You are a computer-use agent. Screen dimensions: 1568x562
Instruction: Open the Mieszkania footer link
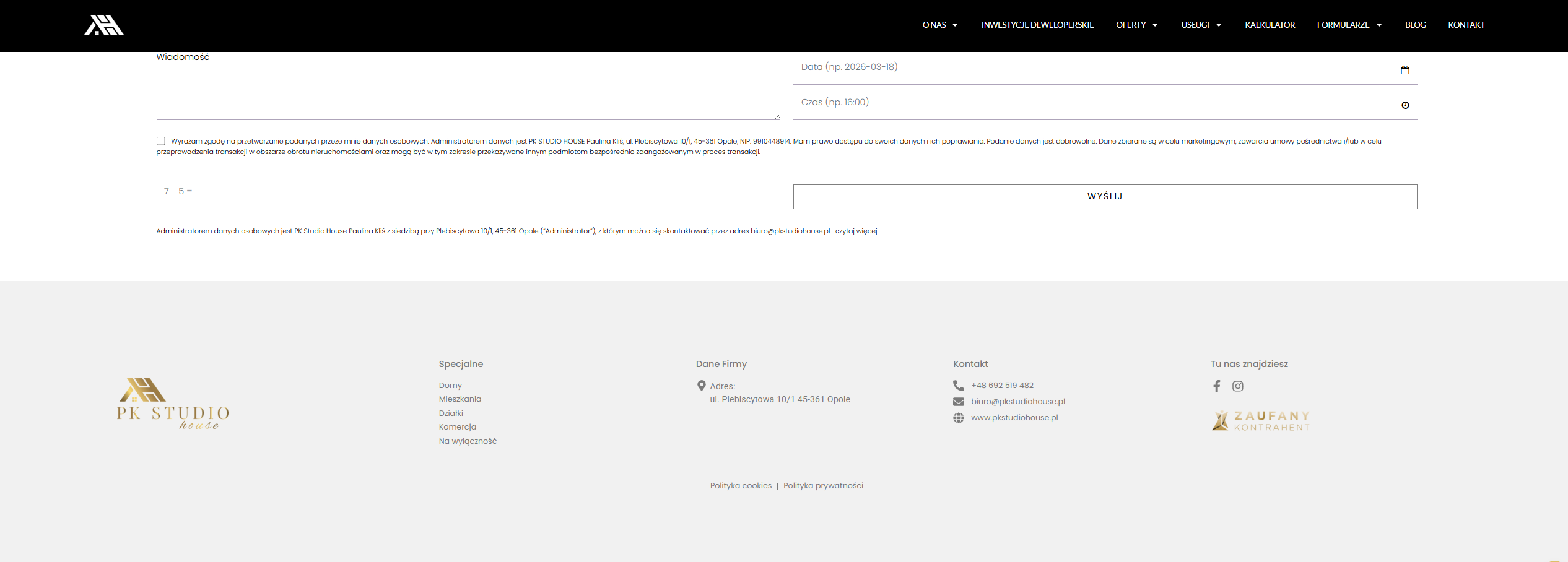point(460,399)
